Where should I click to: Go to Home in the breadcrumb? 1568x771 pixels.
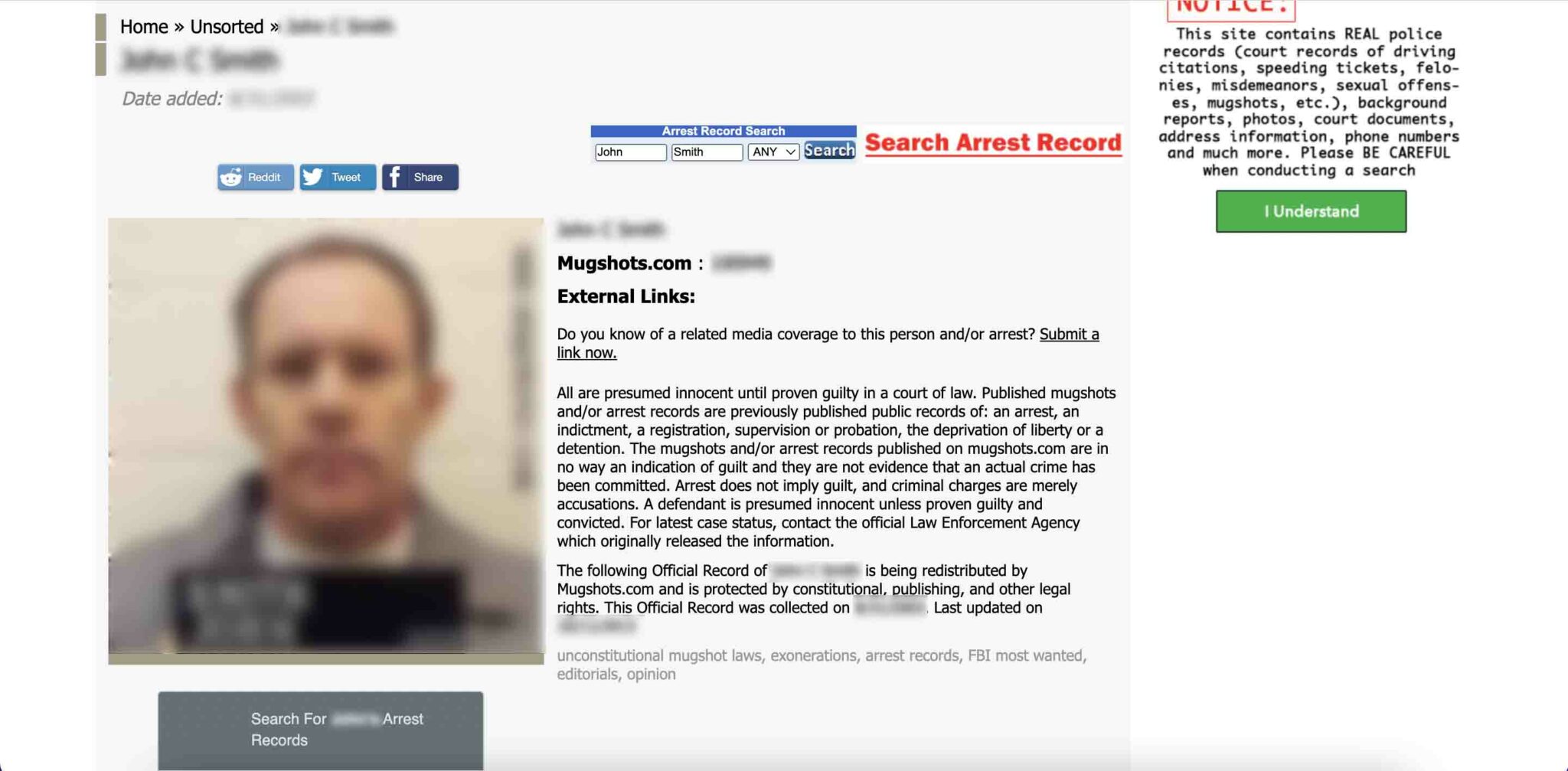click(144, 26)
